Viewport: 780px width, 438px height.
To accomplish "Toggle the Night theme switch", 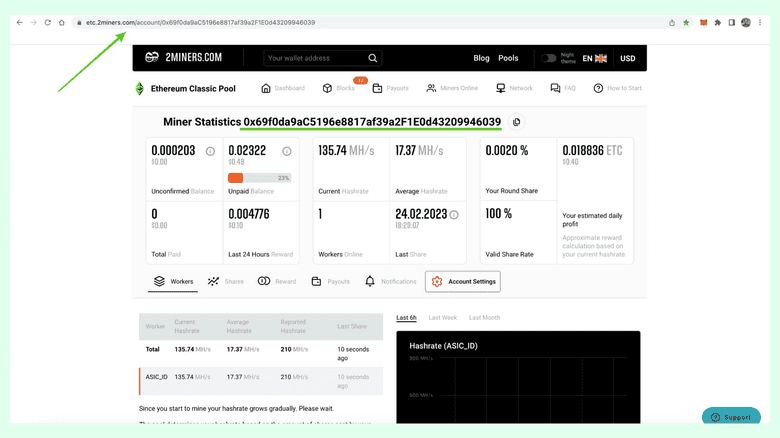I will [549, 58].
